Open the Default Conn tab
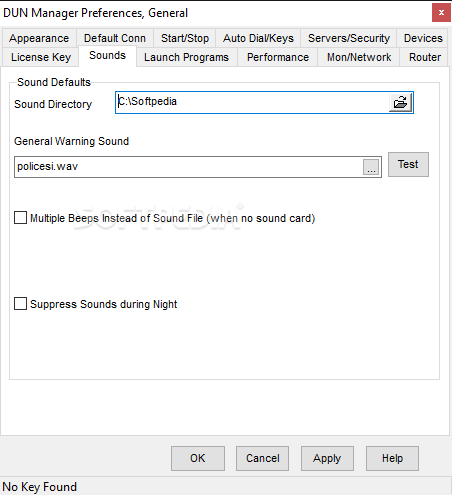Image resolution: width=452 pixels, height=495 pixels. click(115, 38)
